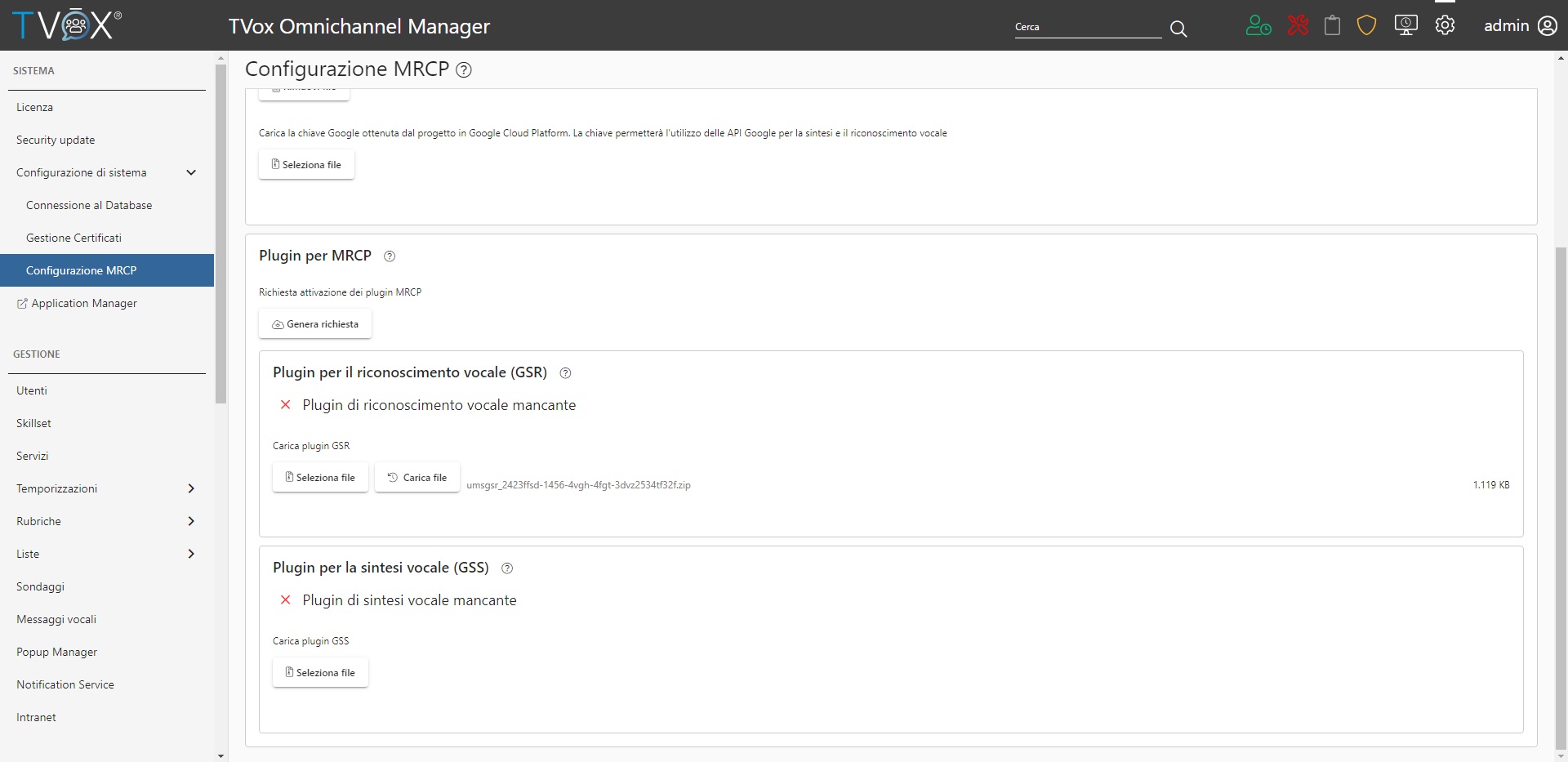1568x762 pixels.
Task: Open the monitor display icon
Action: click(x=1405, y=25)
